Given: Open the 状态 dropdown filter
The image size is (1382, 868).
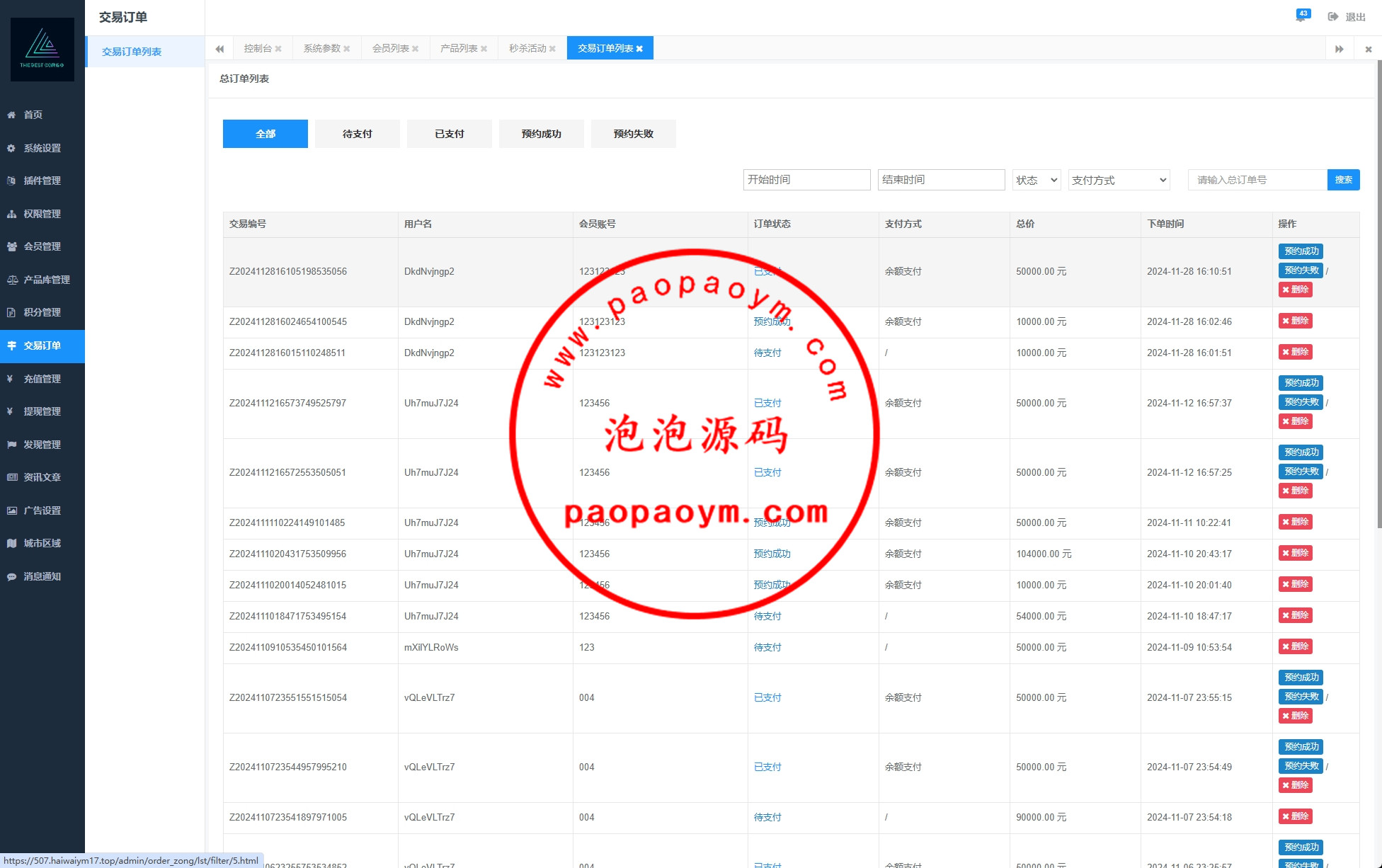Looking at the screenshot, I should click(1036, 180).
